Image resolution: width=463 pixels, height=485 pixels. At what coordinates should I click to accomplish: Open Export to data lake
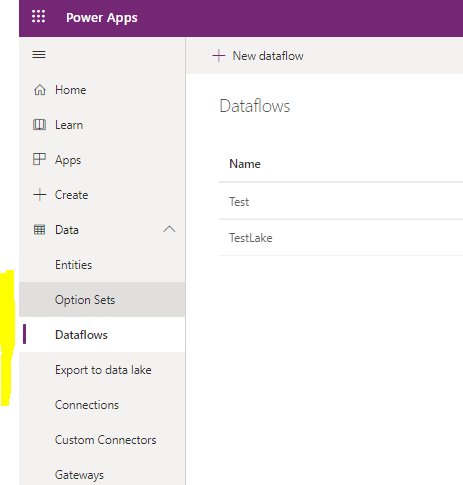tap(102, 370)
